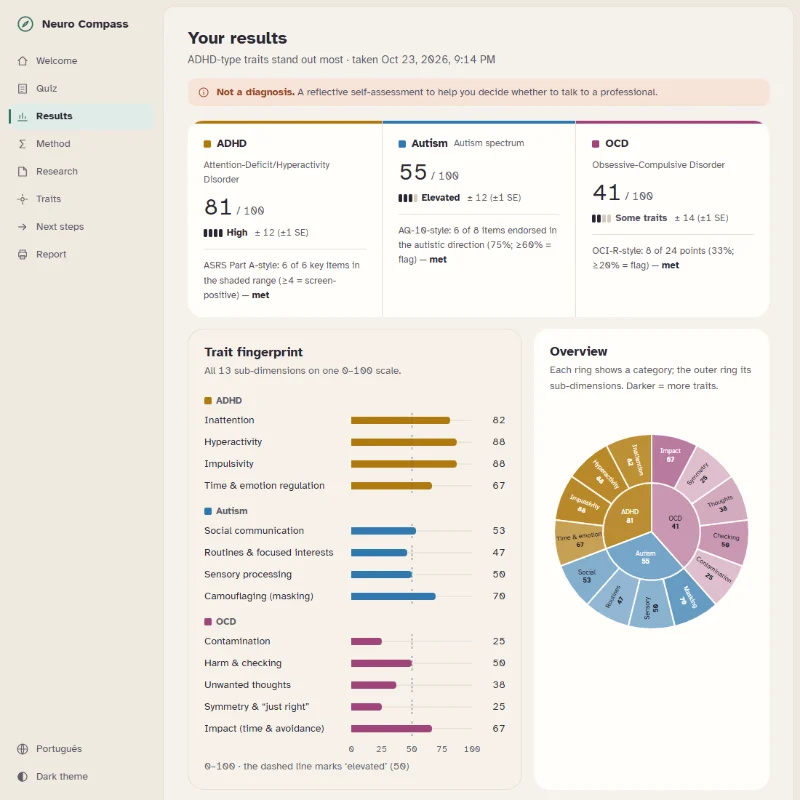The image size is (800, 800).
Task: Click the OCD card magenta square
Action: click(x=595, y=144)
